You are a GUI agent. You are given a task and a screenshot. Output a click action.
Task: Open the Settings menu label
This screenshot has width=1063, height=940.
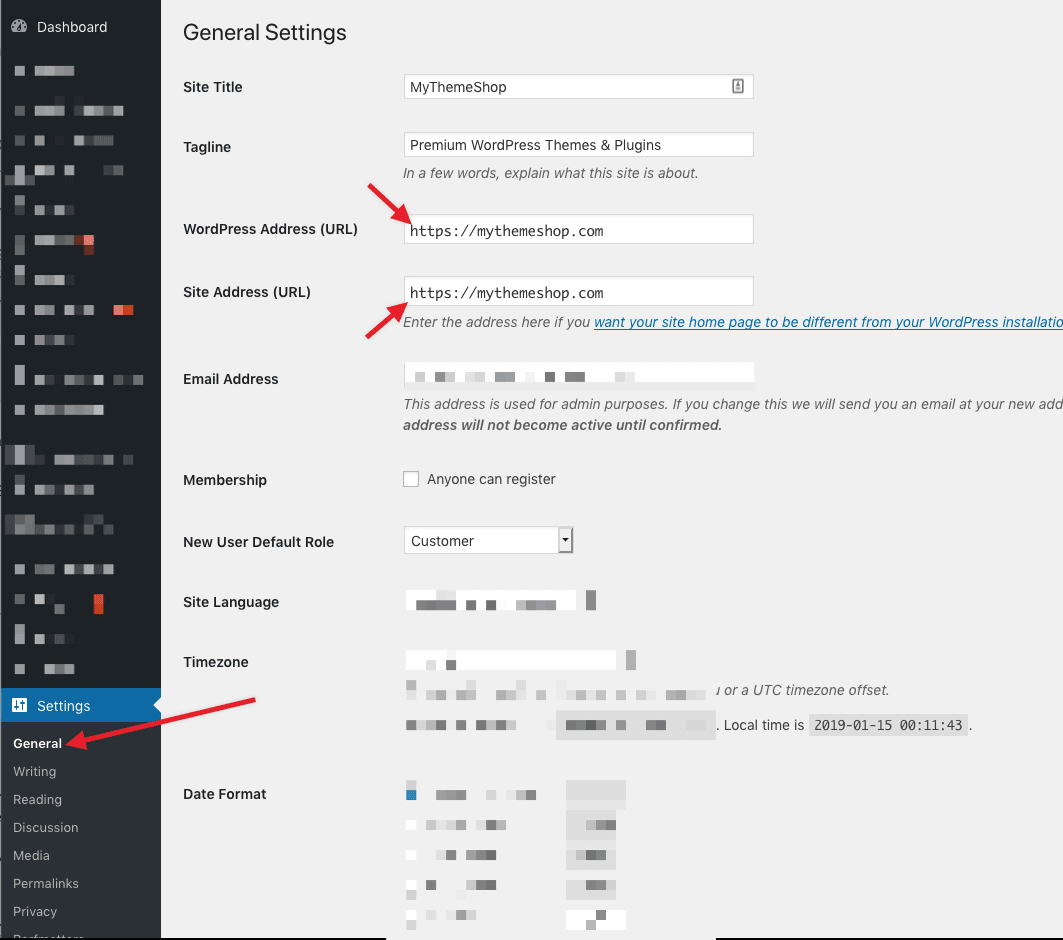64,706
